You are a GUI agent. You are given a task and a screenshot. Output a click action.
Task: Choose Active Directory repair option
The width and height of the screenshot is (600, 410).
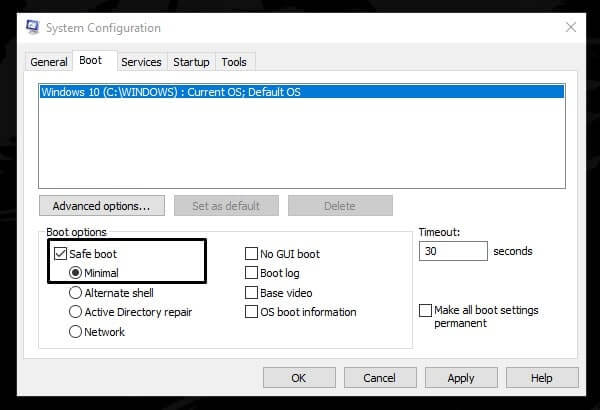(75, 312)
